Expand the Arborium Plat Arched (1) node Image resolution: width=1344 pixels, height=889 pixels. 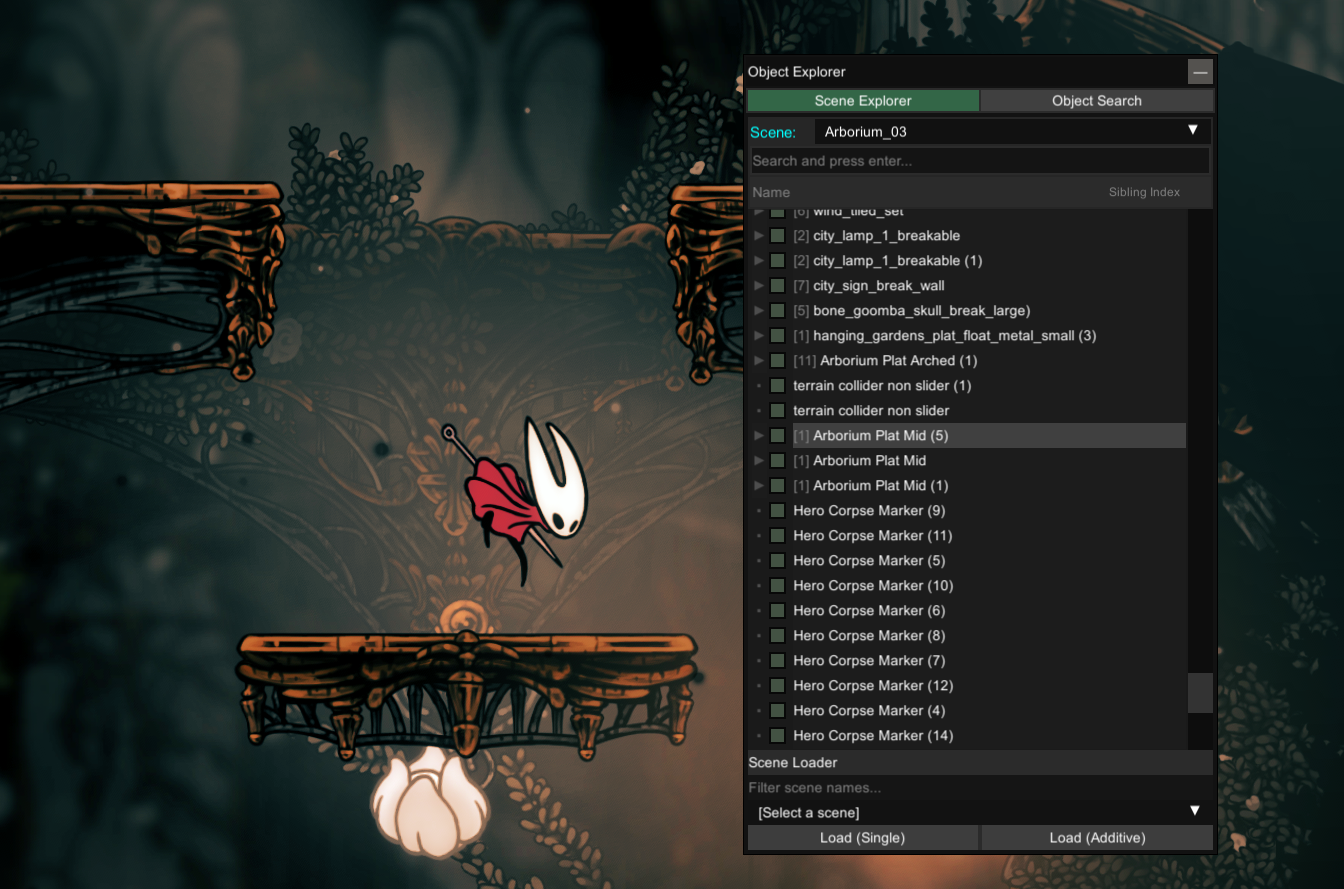[759, 361]
